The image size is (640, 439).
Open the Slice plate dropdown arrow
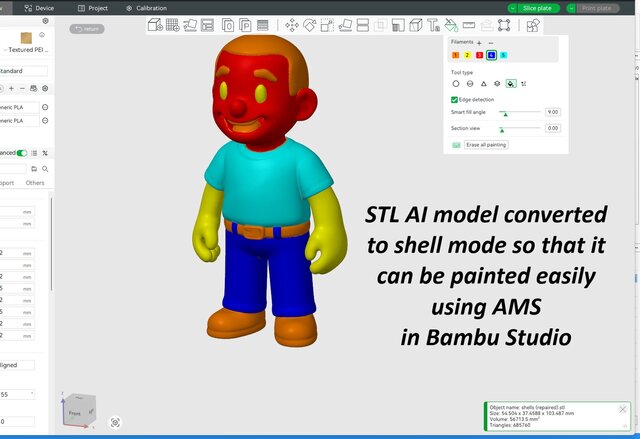pyautogui.click(x=512, y=8)
